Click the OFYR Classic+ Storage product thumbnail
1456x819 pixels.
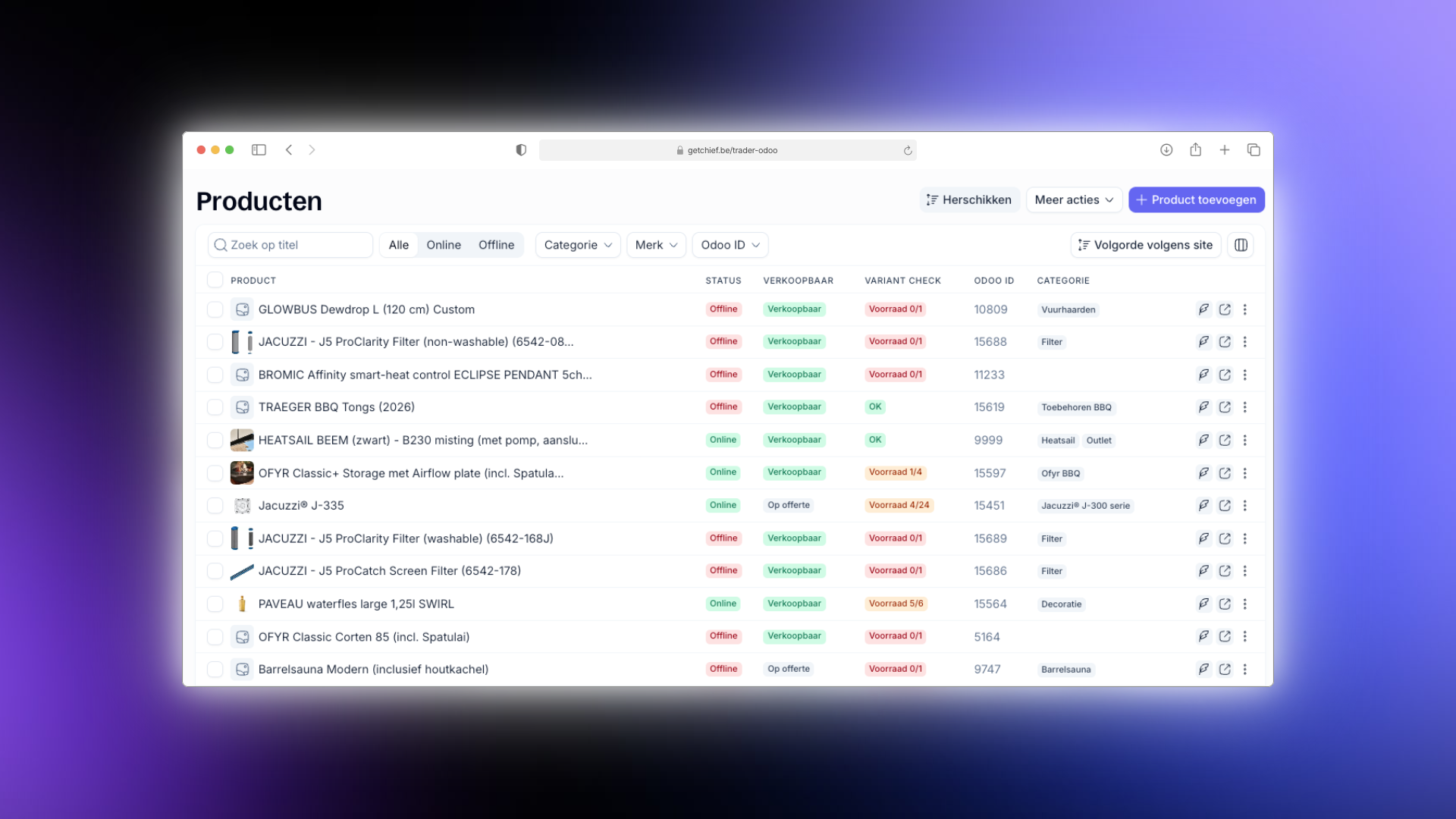tap(242, 473)
